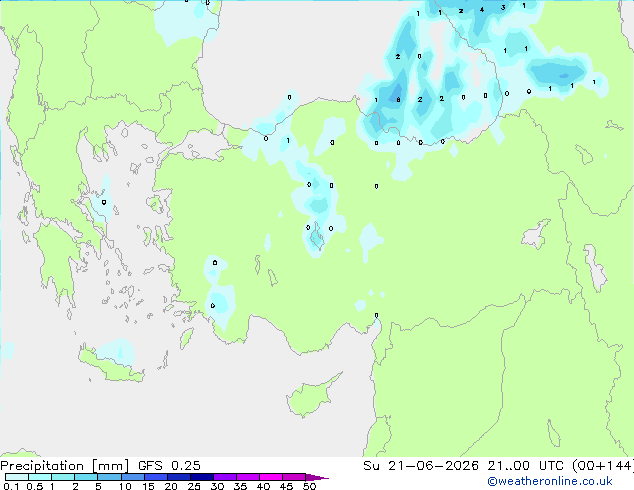Click the 'GFS 0.25' model label
634x490 pixels.
169,466
